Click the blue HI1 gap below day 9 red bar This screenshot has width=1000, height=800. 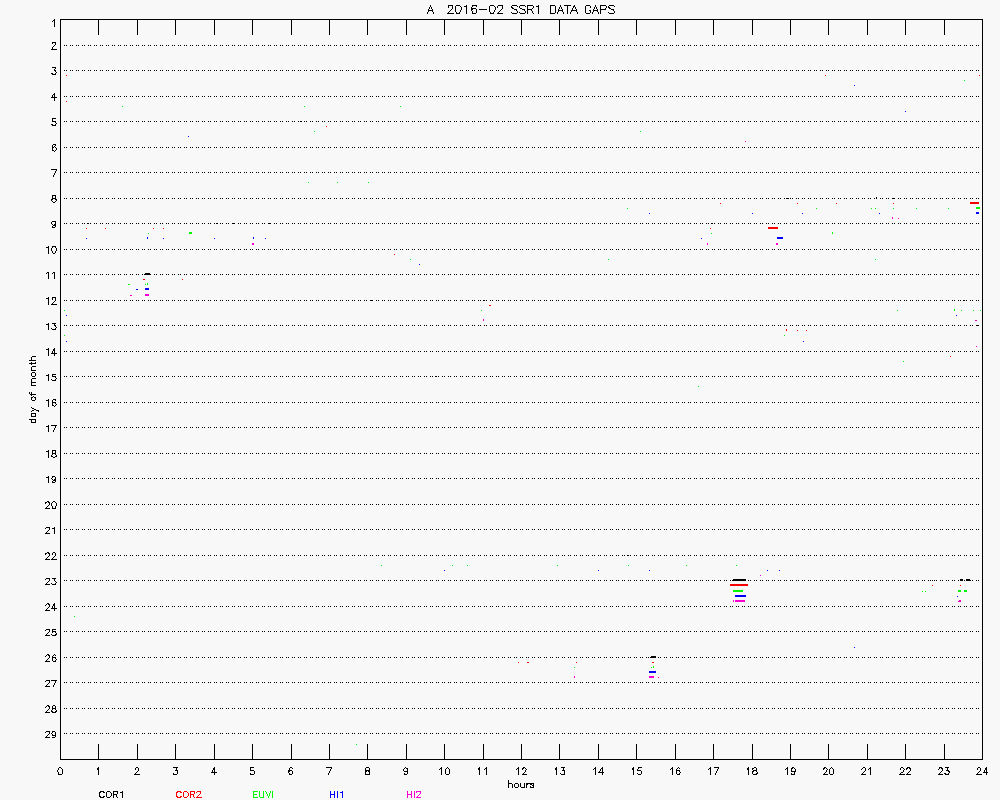(780, 238)
